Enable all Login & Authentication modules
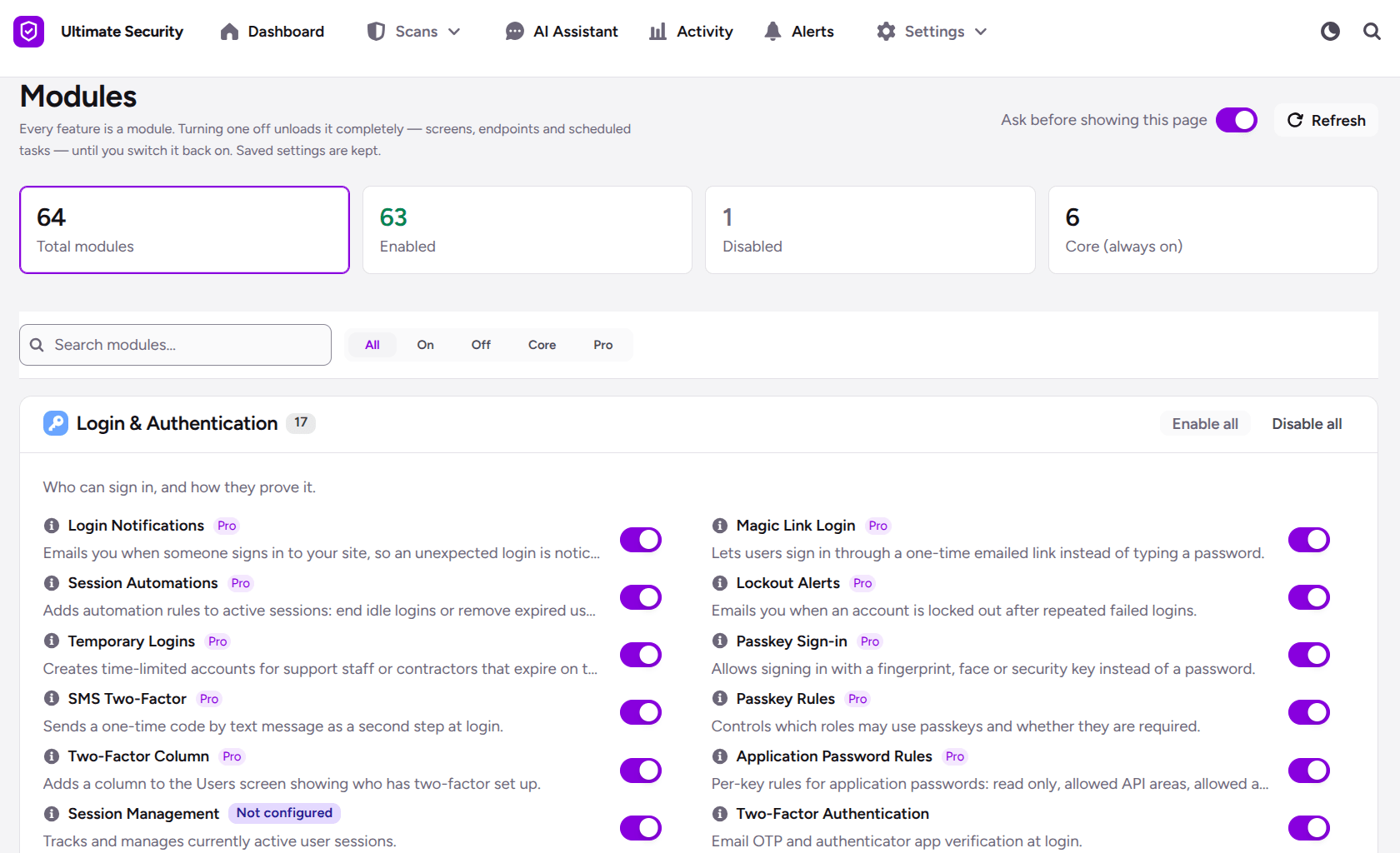The width and height of the screenshot is (1400, 853). click(1205, 424)
